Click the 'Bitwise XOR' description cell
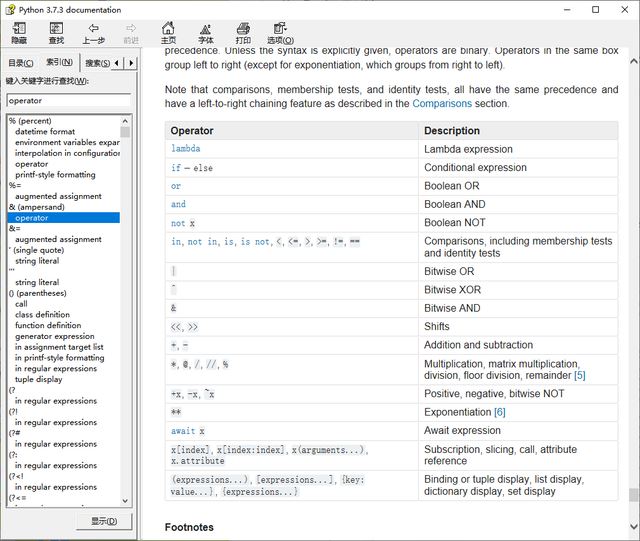The width and height of the screenshot is (640, 541). click(518, 290)
